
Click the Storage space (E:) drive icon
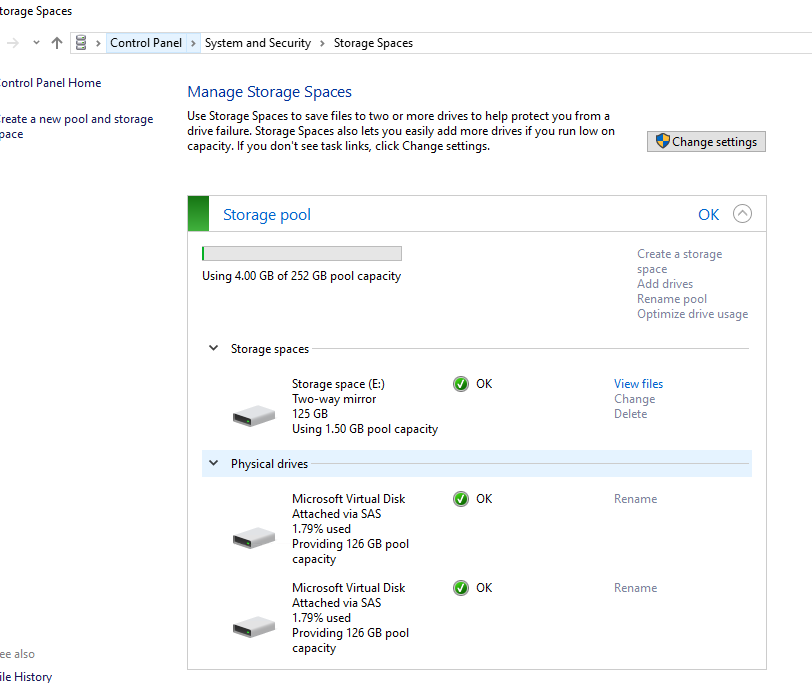coord(254,415)
